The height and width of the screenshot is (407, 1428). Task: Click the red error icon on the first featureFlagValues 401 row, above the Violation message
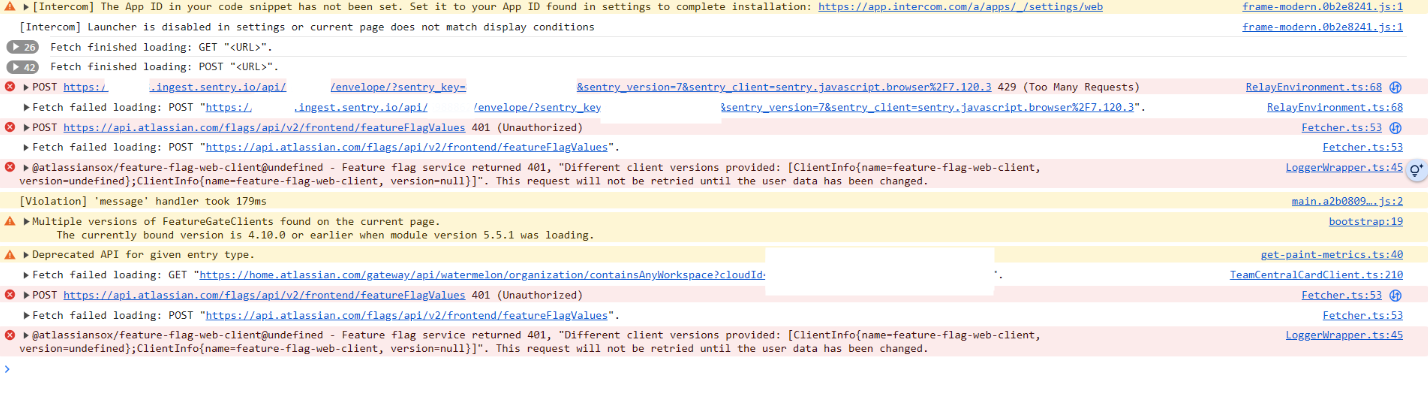(x=10, y=127)
